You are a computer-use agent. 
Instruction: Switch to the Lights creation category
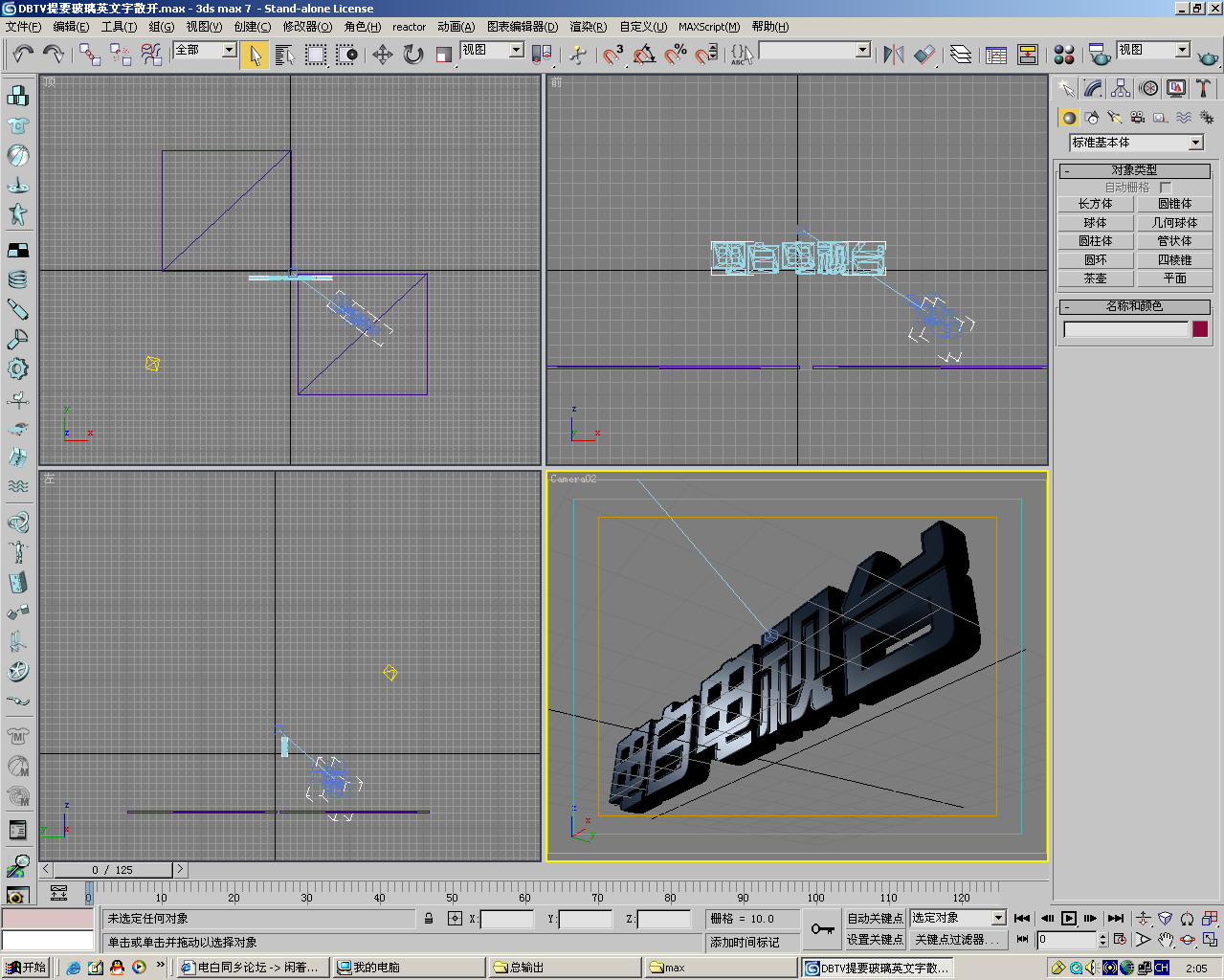[x=1114, y=118]
